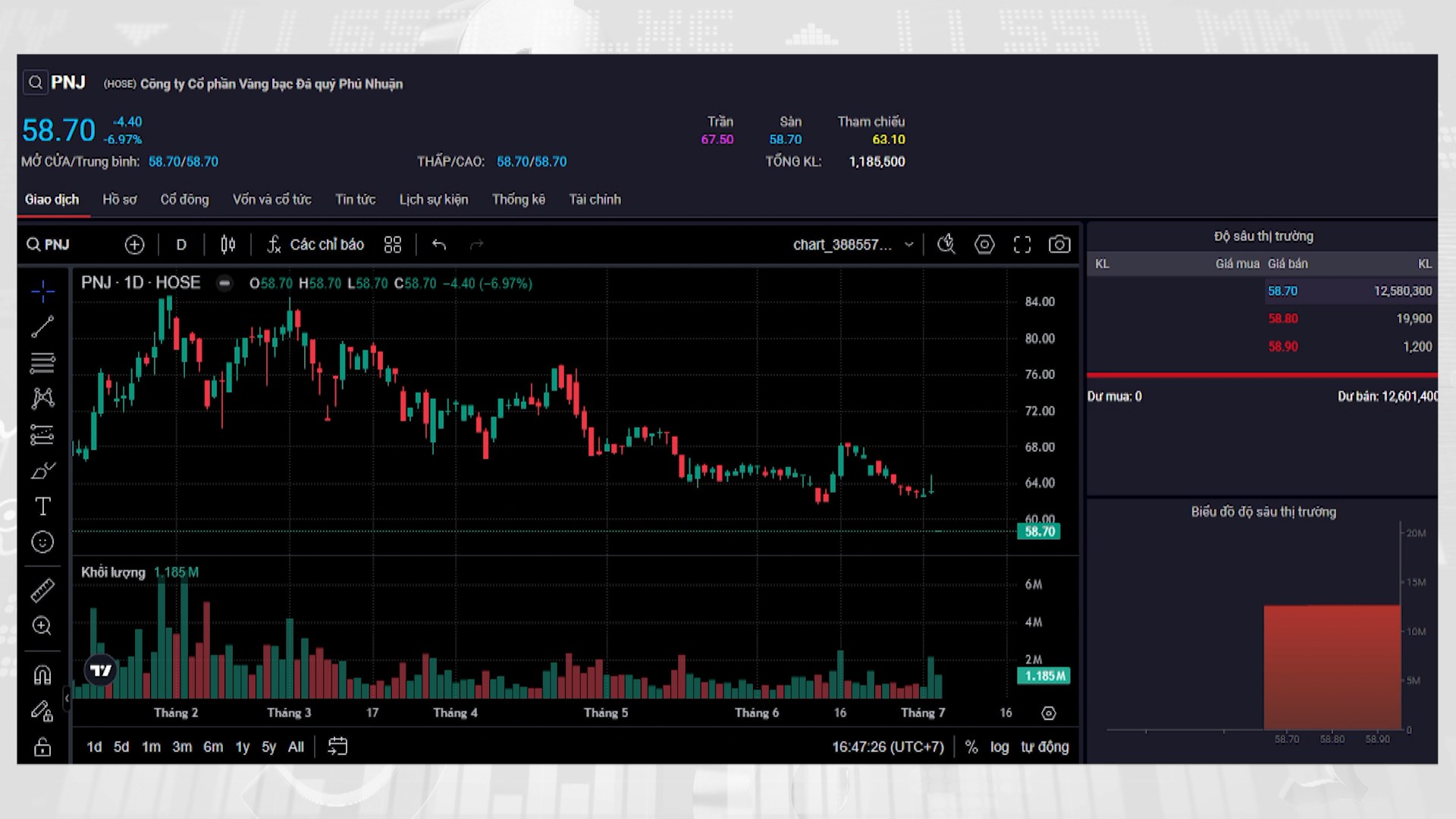Image resolution: width=1456 pixels, height=819 pixels.
Task: Take a chart snapshot with camera icon
Action: point(1059,244)
